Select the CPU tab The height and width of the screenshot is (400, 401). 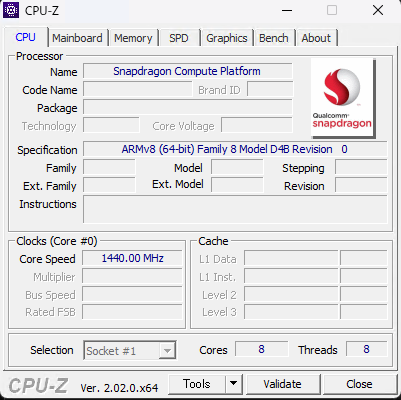[x=26, y=37]
